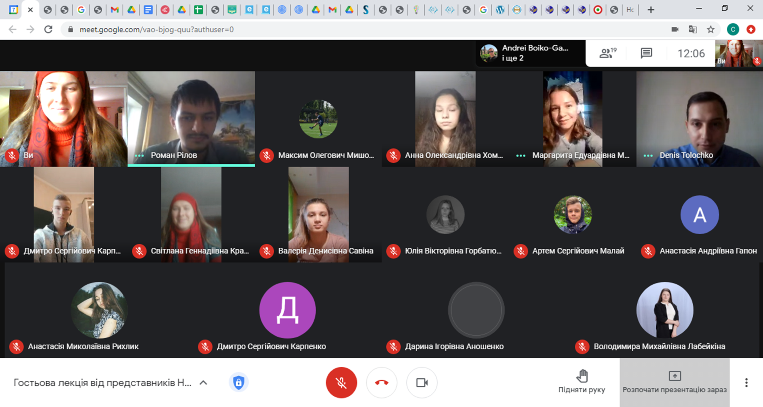Open the Andrei Boiko-Ga... і ще 2 speakers panel
The width and height of the screenshot is (763, 407).
coord(530,53)
